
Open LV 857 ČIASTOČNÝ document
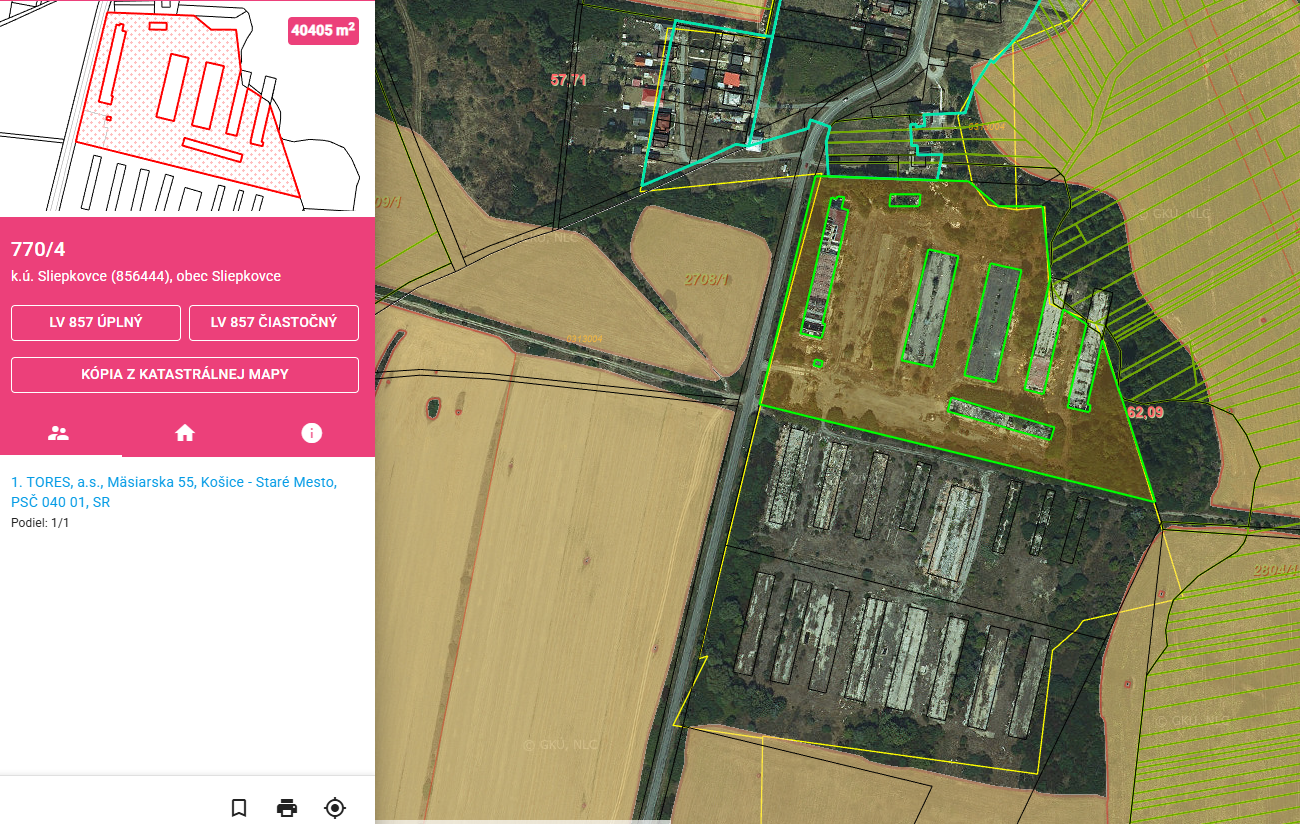[274, 323]
